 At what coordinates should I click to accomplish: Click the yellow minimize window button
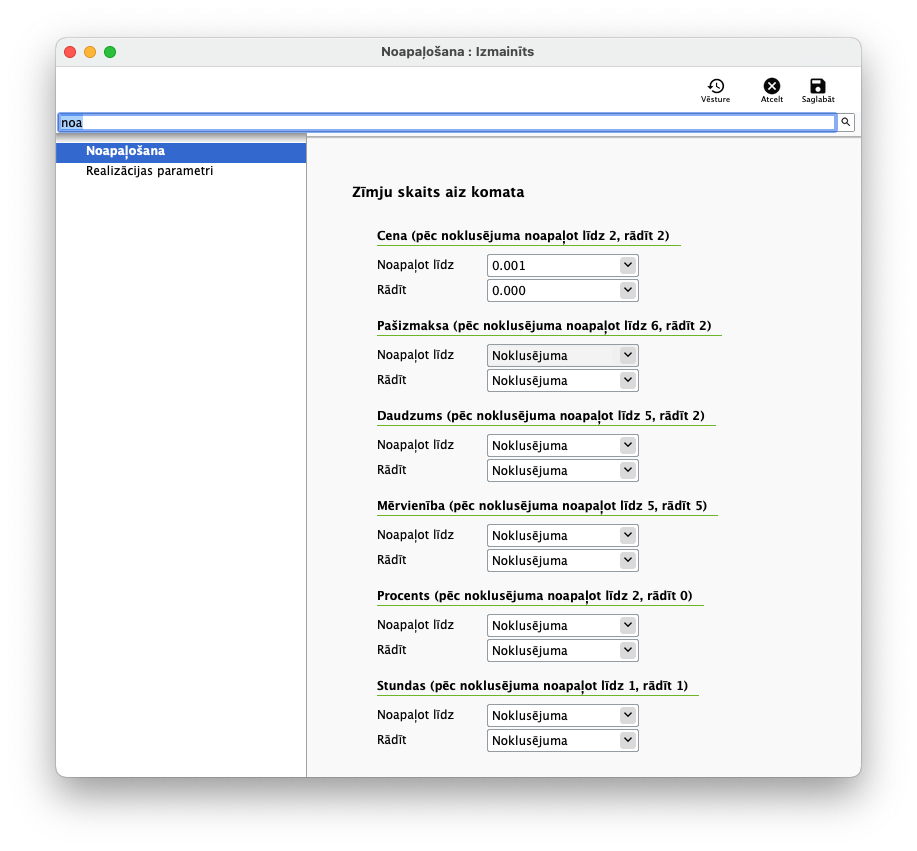click(90, 52)
